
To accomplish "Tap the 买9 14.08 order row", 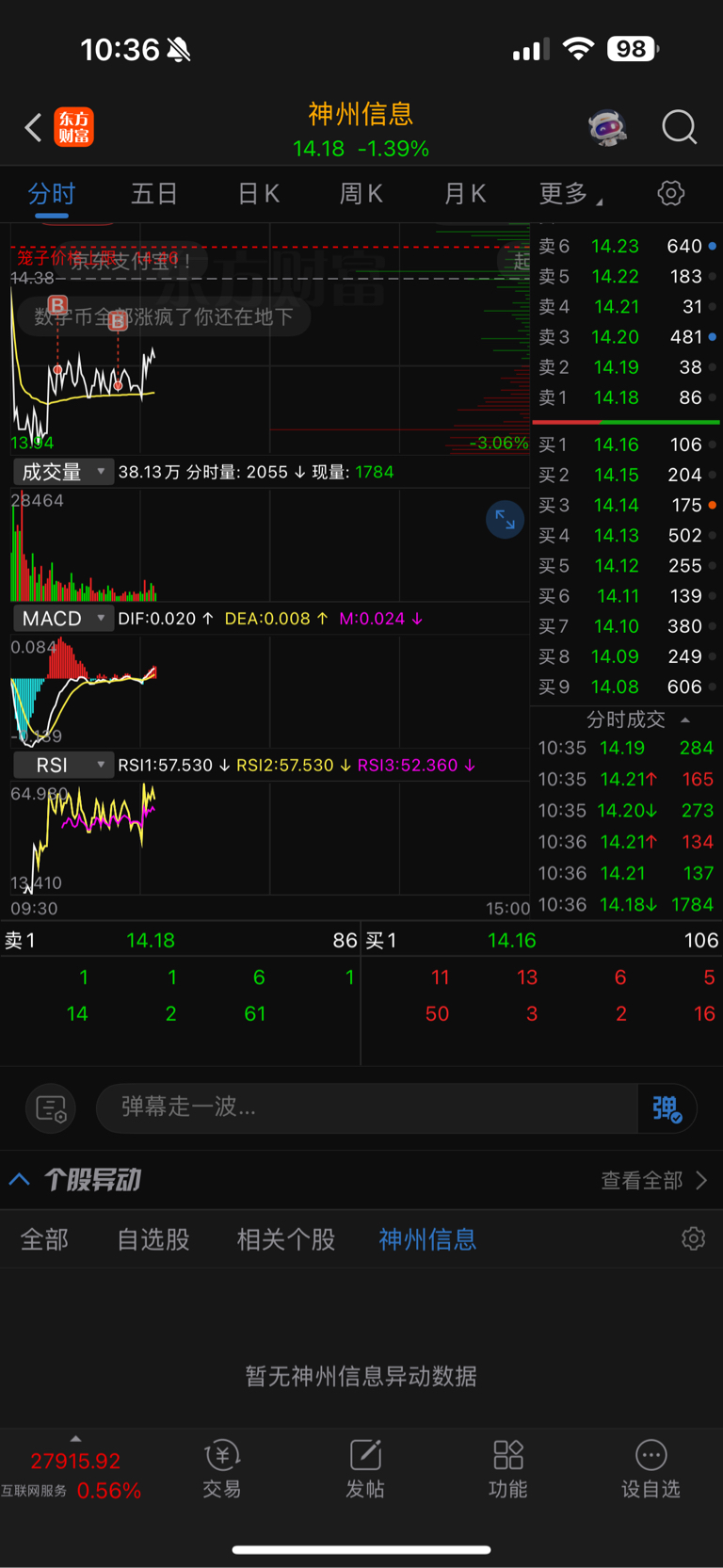I will click(x=627, y=687).
